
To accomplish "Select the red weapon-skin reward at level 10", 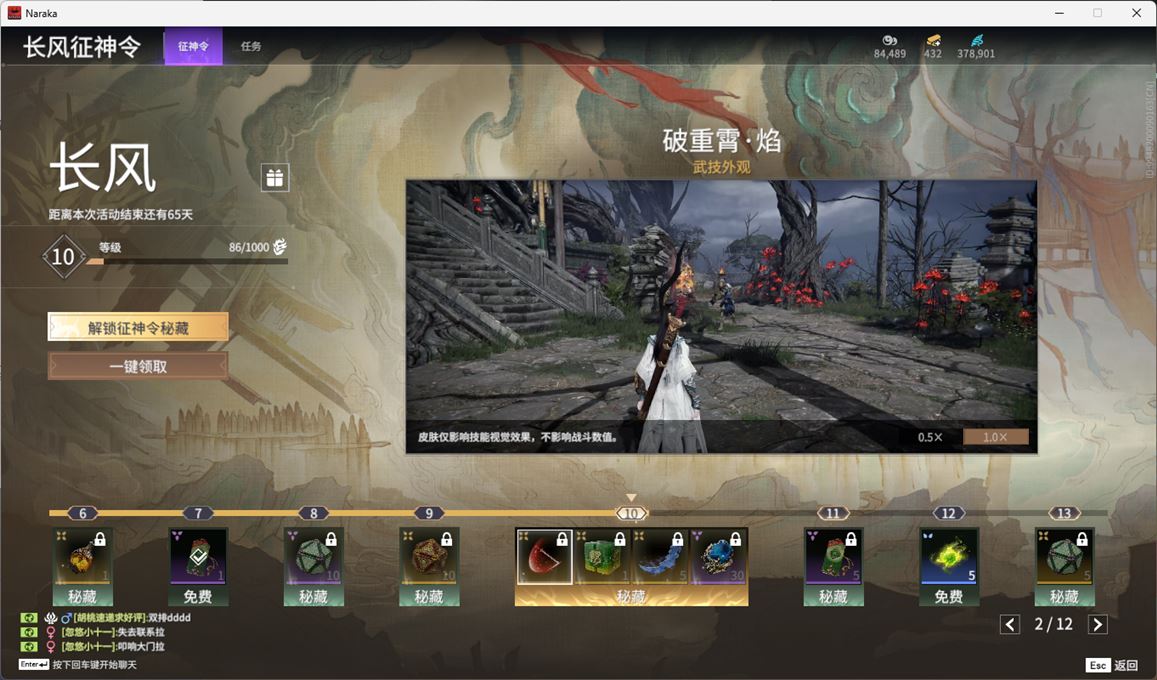I will 545,557.
